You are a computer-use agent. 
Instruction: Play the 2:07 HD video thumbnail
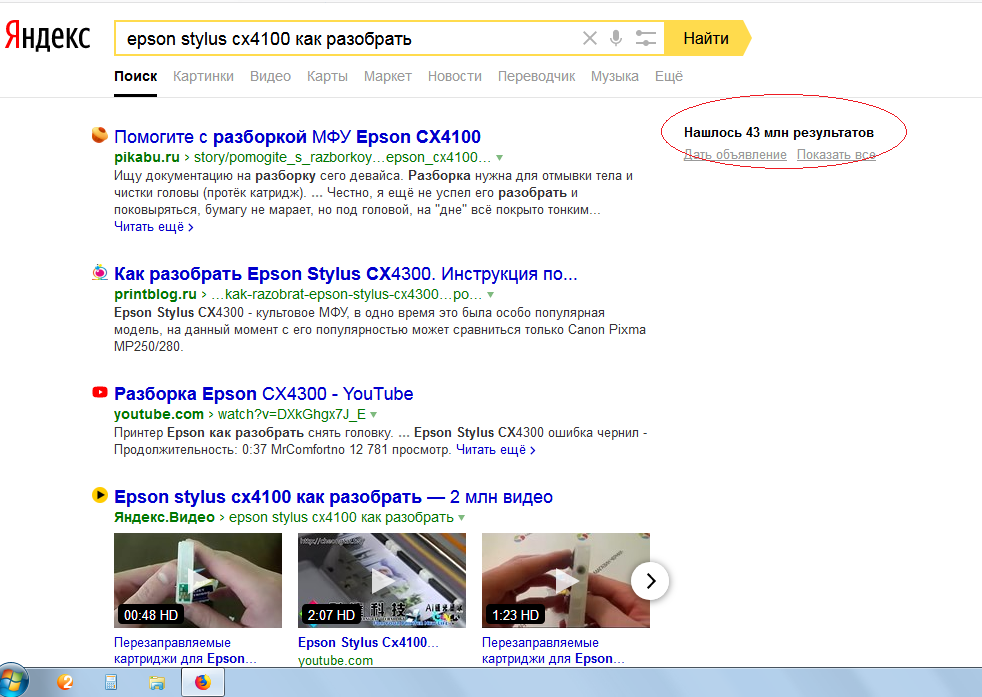[x=382, y=581]
